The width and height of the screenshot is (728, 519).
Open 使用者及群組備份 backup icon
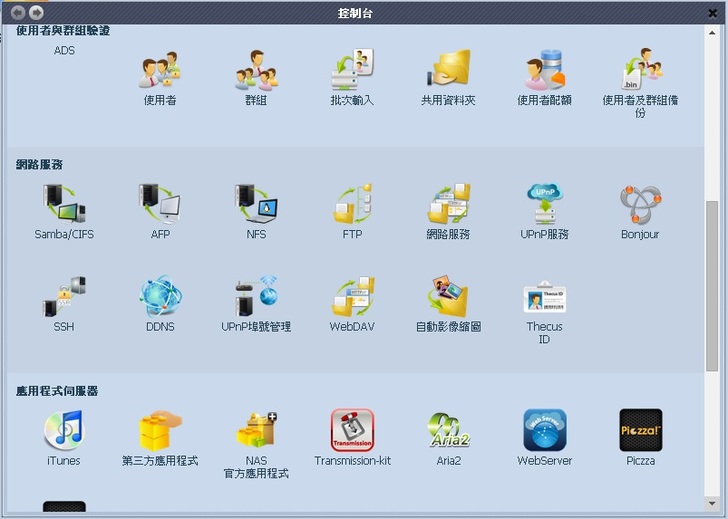click(640, 70)
